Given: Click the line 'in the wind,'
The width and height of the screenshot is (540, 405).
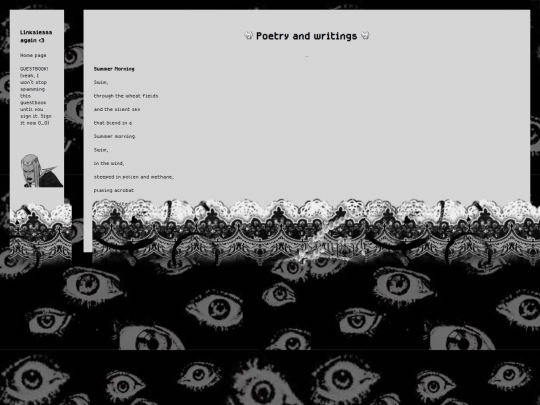Looking at the screenshot, I should pyautogui.click(x=109, y=164).
